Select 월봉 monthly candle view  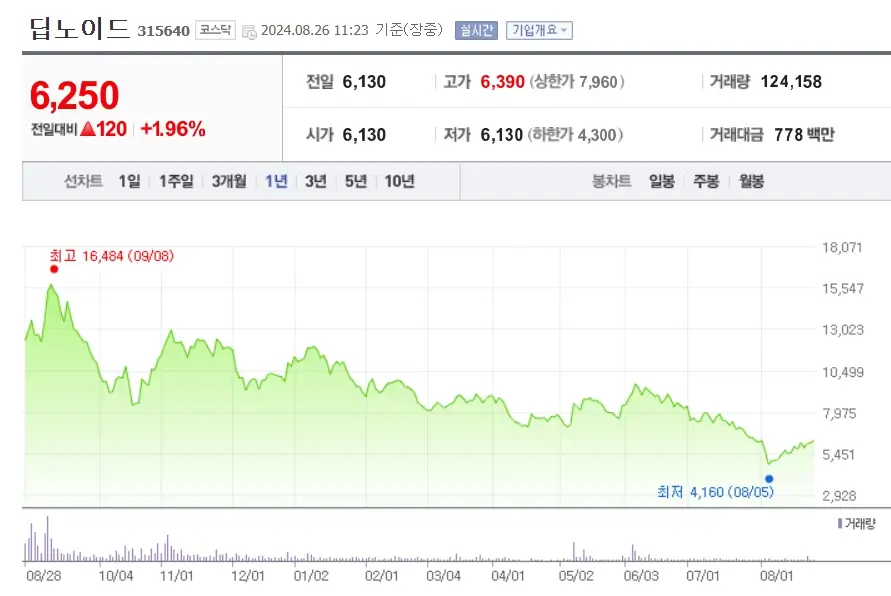click(751, 181)
